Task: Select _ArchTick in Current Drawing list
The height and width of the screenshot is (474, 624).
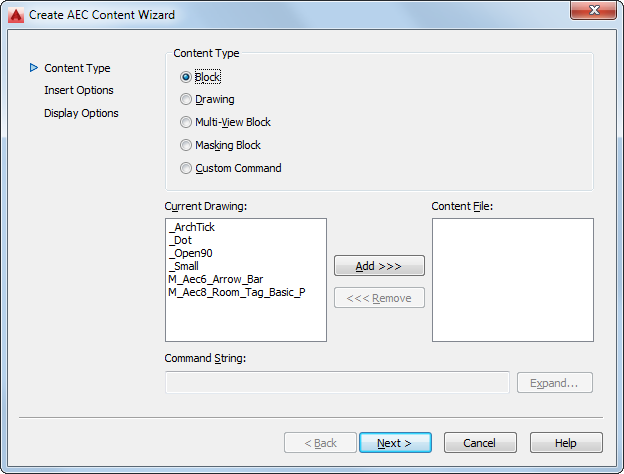Action: pyautogui.click(x=192, y=227)
